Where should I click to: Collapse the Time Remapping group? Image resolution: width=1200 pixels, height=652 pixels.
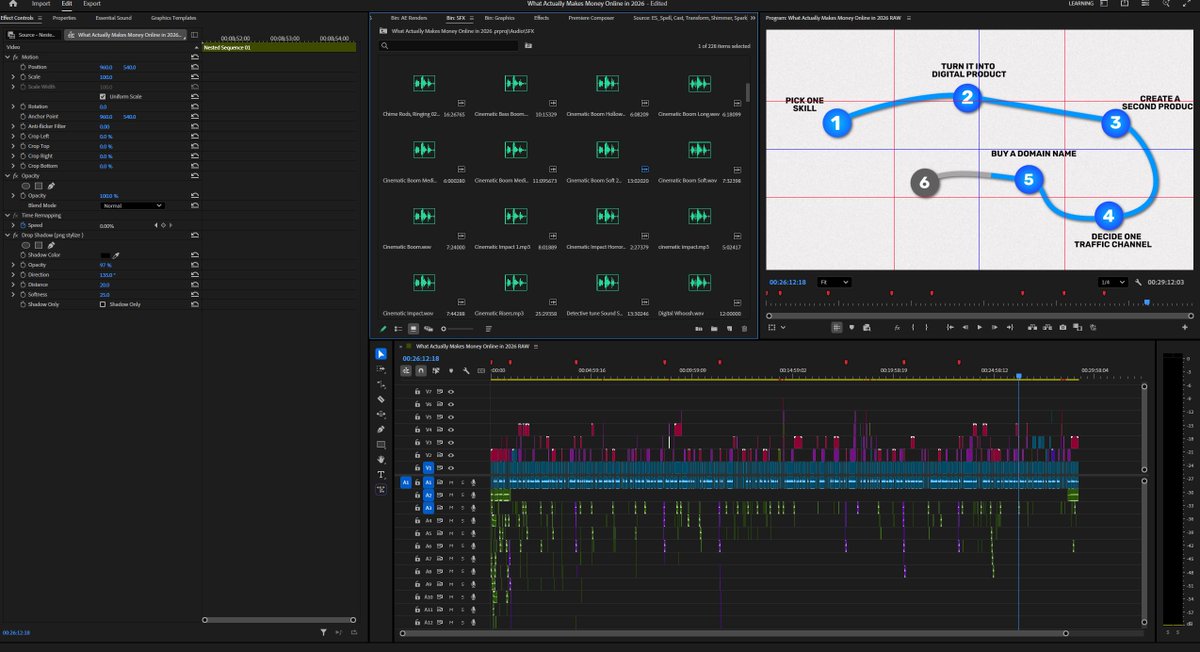click(6, 215)
